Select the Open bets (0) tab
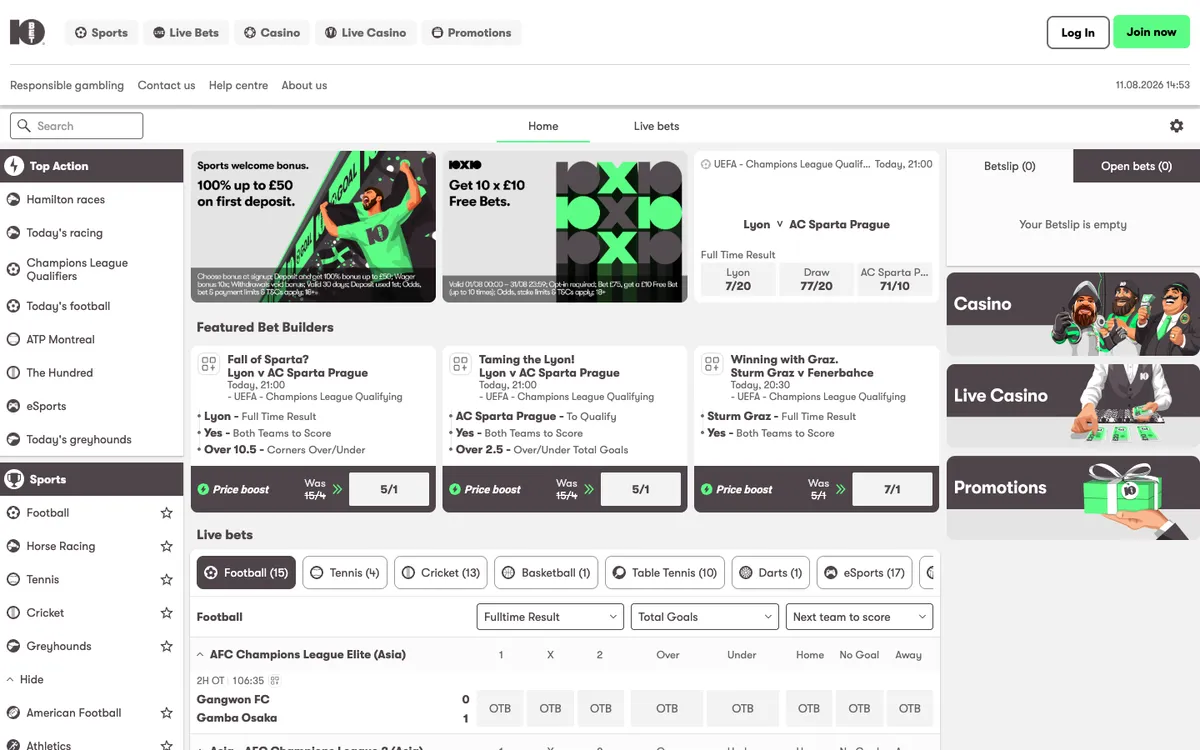 (x=1136, y=166)
